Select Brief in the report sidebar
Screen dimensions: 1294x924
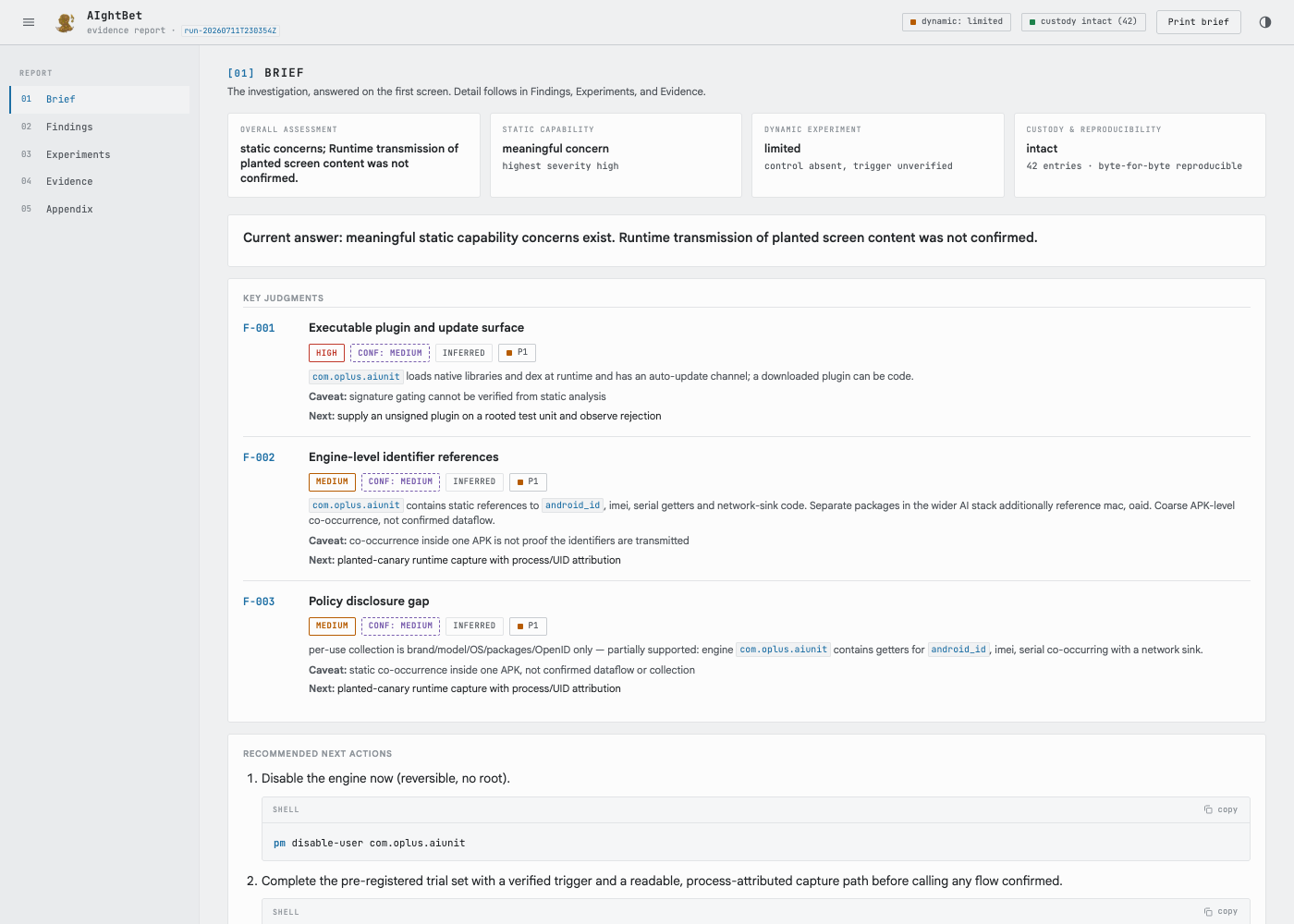tap(100, 99)
